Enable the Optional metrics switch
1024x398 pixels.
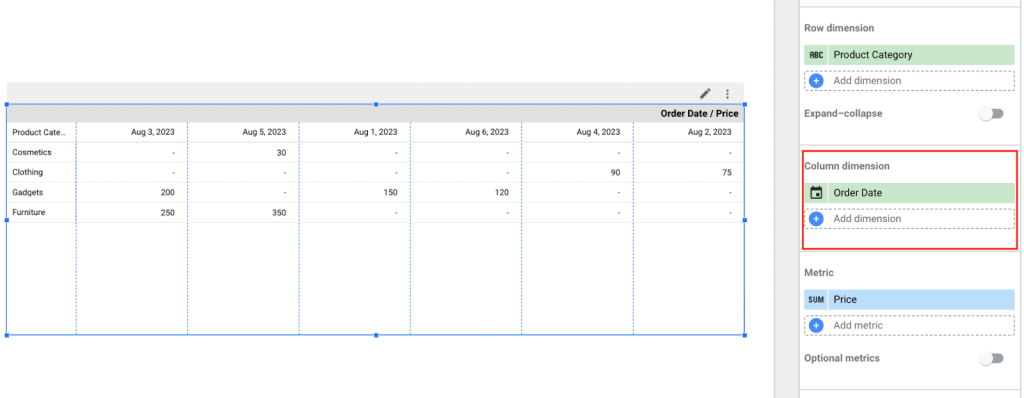point(991,358)
